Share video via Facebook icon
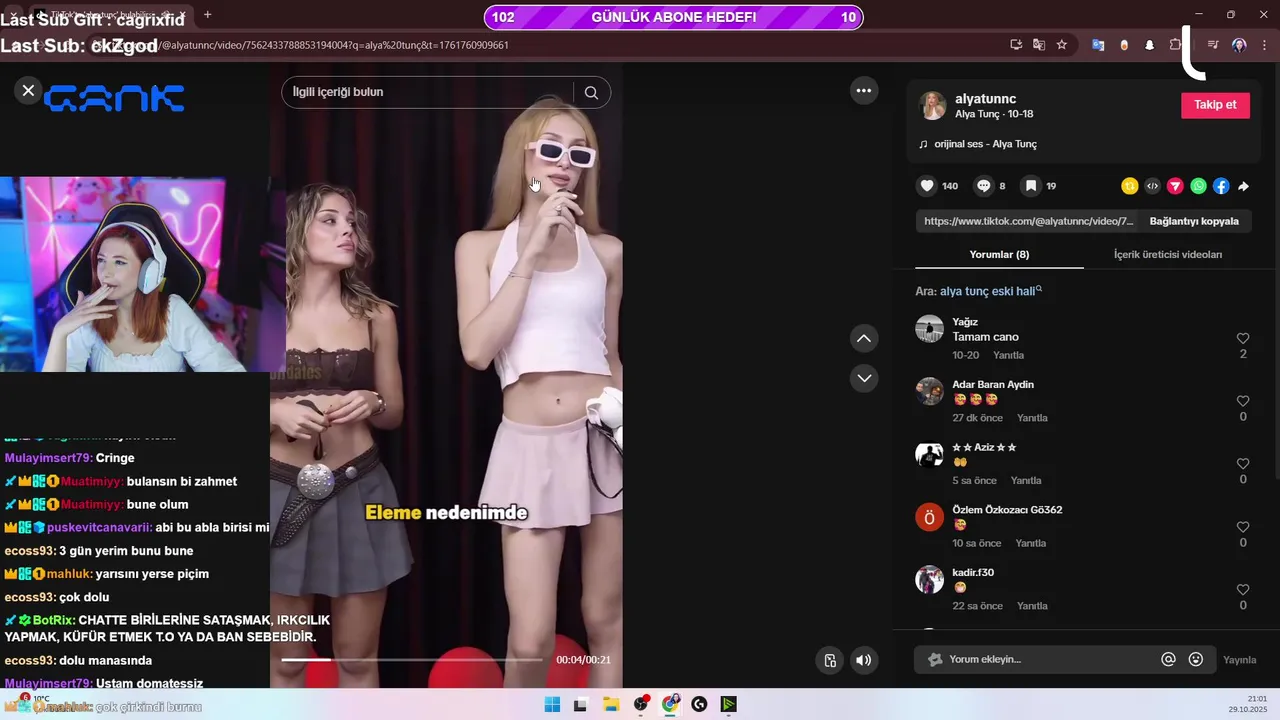Image resolution: width=1280 pixels, height=720 pixels. click(x=1221, y=186)
